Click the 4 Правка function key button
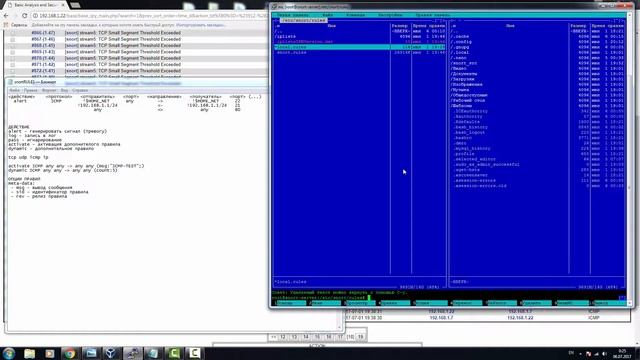This screenshot has width=640, height=360. [x=395, y=303]
